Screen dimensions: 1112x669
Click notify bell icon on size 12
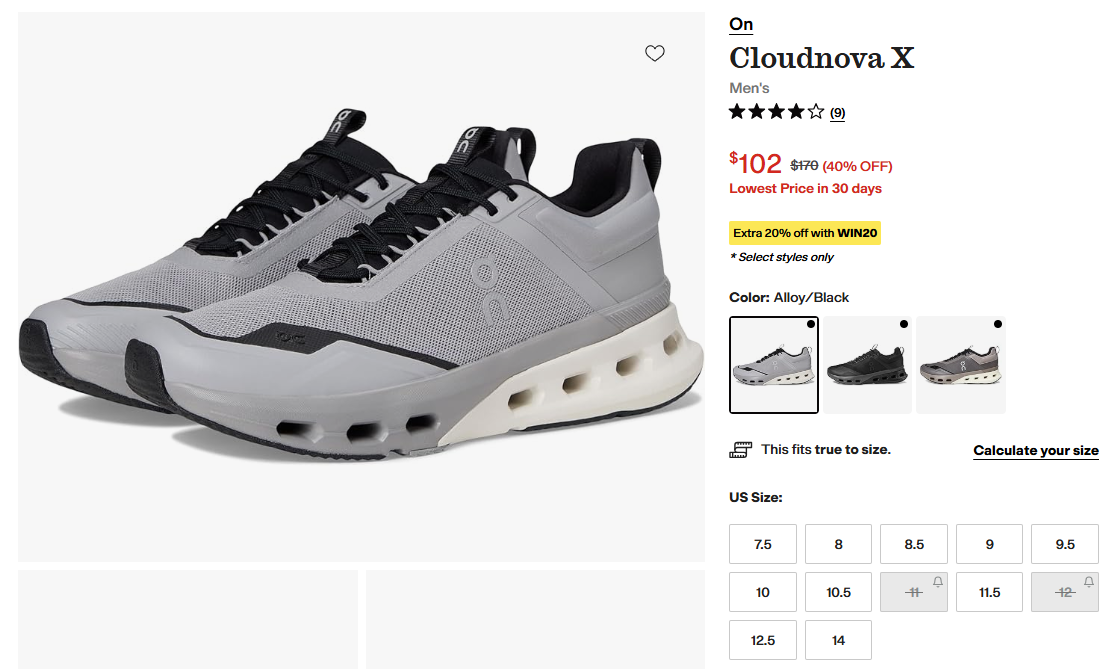(x=1089, y=582)
